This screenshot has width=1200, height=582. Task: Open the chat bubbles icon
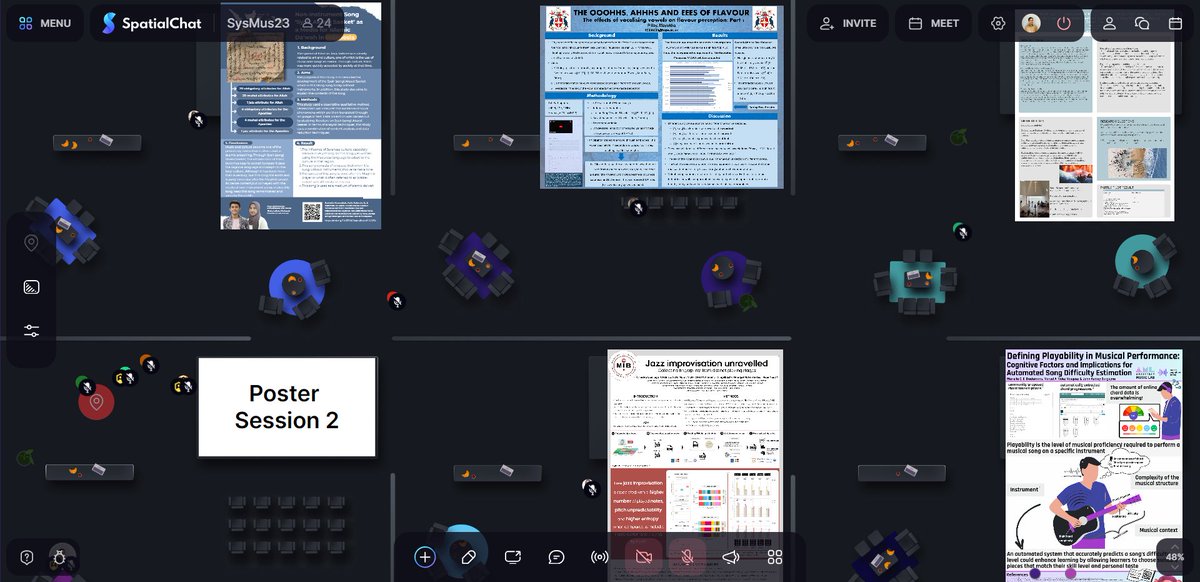coord(1142,23)
